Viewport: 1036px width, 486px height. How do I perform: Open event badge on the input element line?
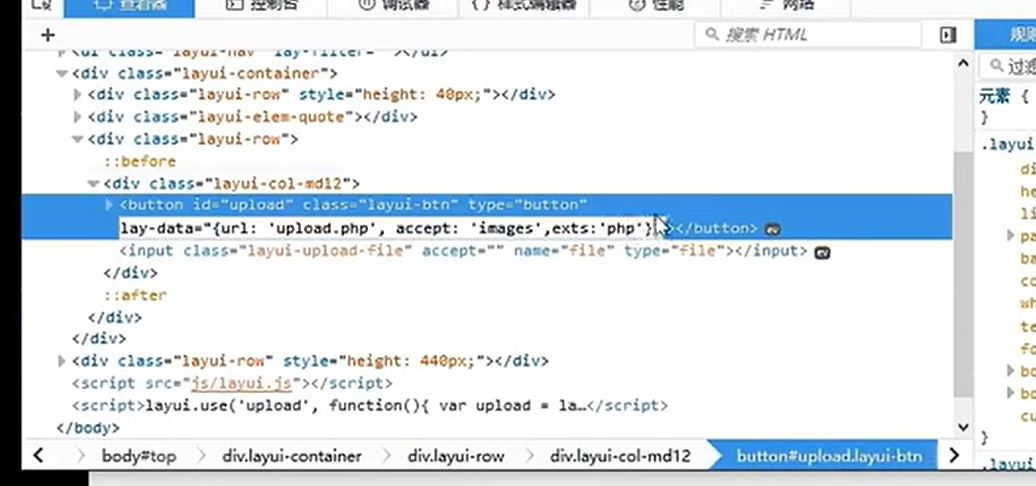pyautogui.click(x=822, y=252)
